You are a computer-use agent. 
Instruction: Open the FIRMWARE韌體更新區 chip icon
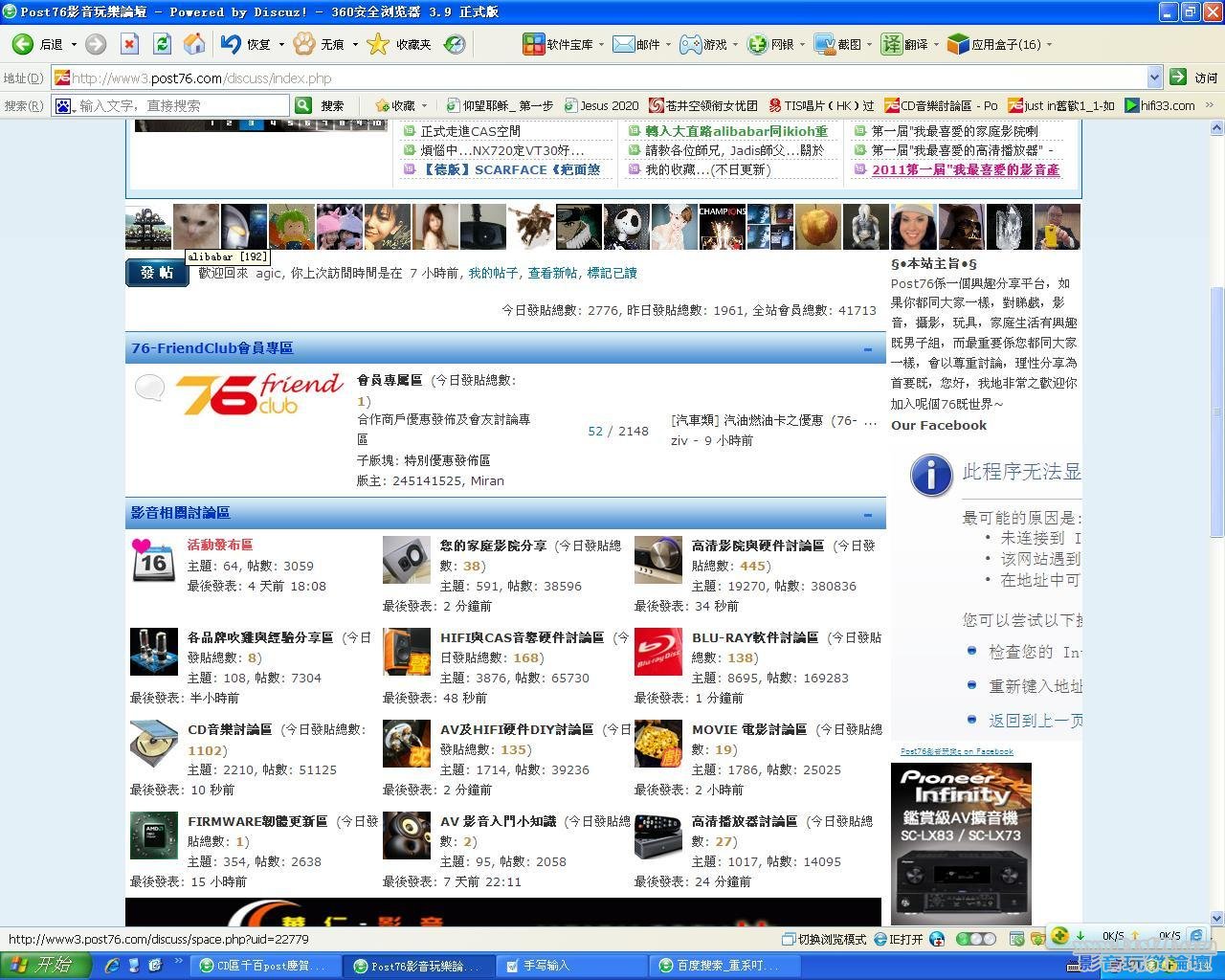(x=154, y=835)
